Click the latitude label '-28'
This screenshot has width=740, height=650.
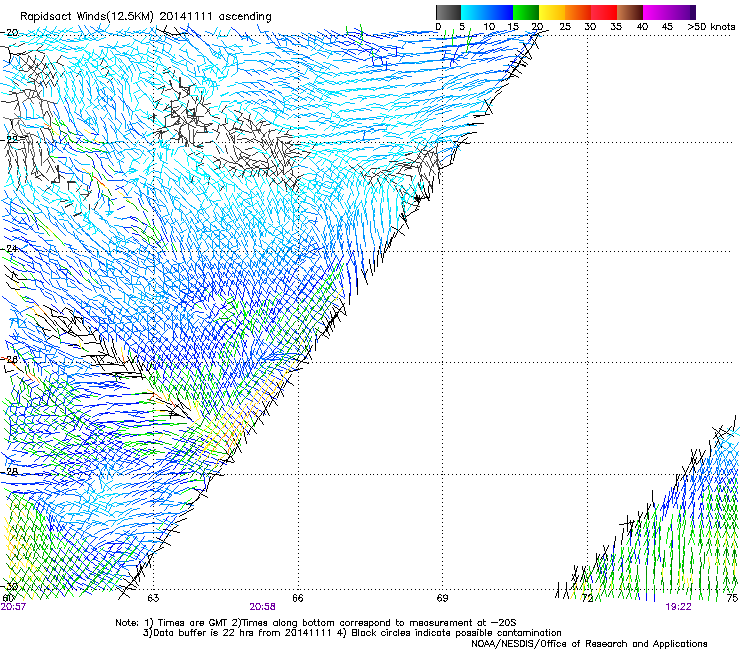[x=10, y=471]
